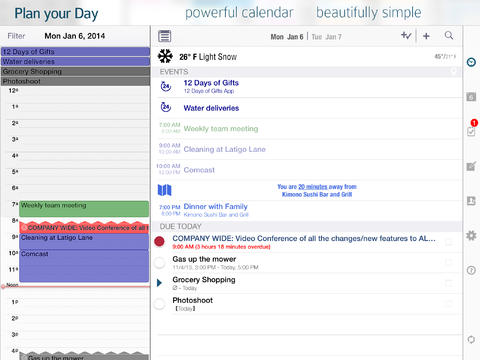
Task: Expand the Grocery Shopping task triangle
Action: (159, 283)
